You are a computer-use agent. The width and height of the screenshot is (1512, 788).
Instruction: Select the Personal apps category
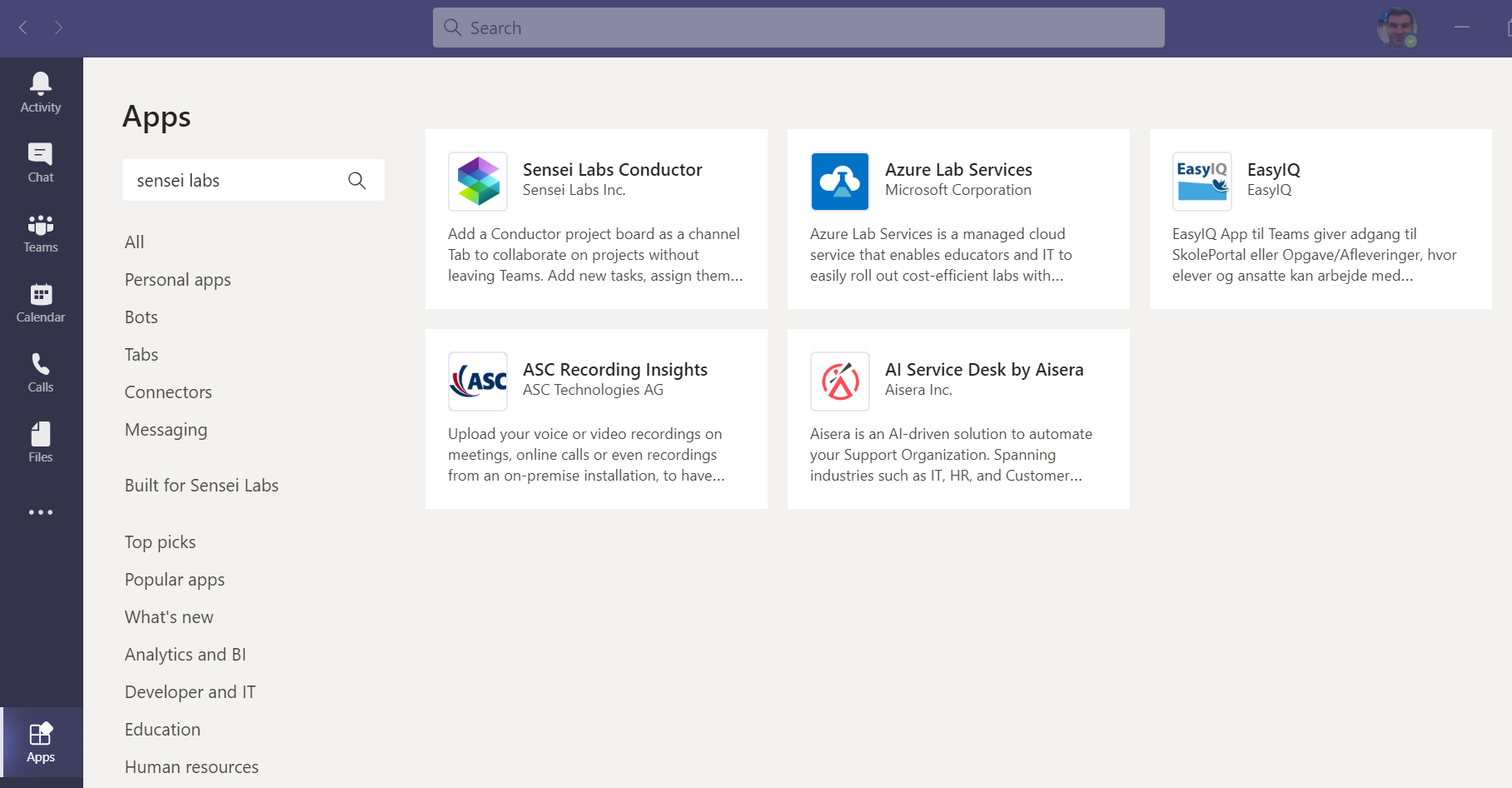[x=177, y=280]
